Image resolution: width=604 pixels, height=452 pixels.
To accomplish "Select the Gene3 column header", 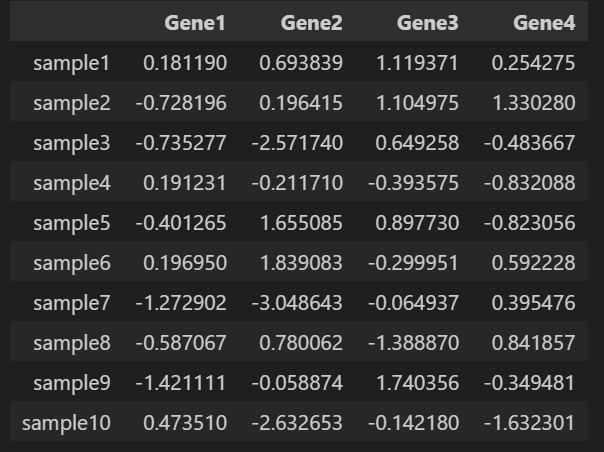I will point(428,23).
